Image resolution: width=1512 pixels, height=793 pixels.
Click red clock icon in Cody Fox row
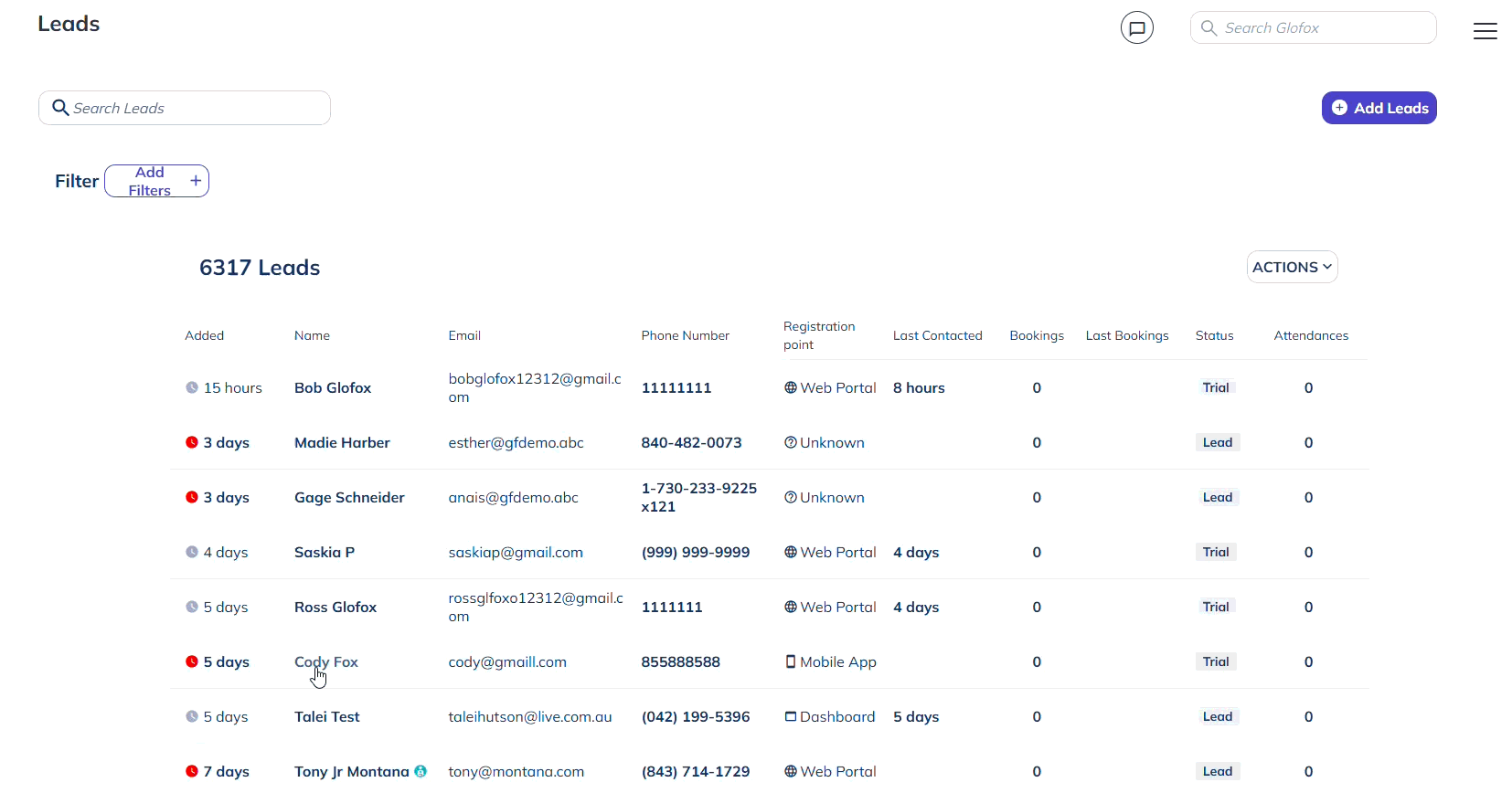[192, 661]
